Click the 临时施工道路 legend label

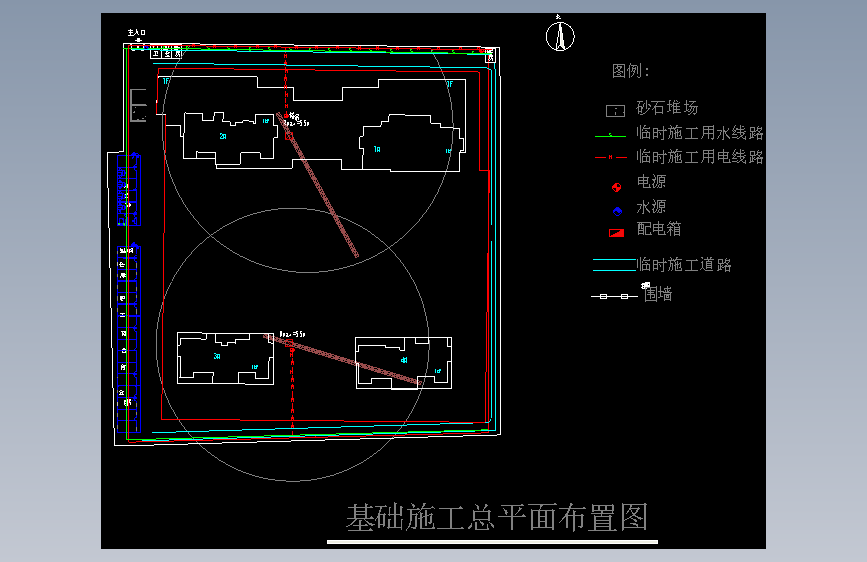coord(685,265)
